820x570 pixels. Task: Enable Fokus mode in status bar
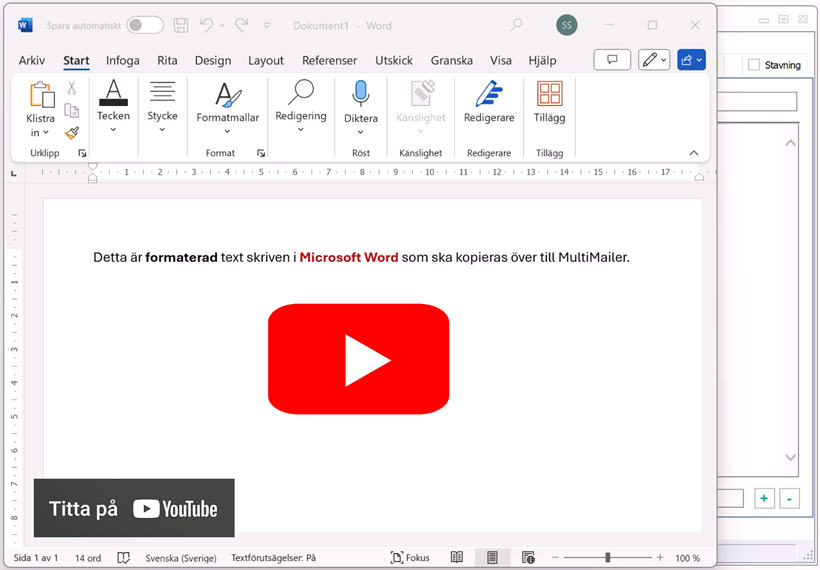[411, 558]
